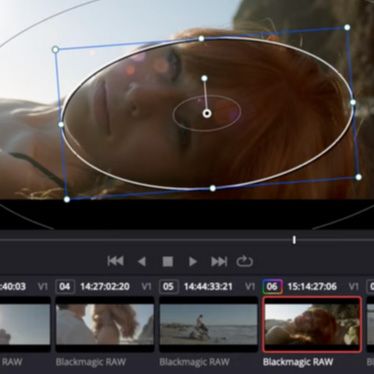Click clip number 04 badge
This screenshot has height=374, width=374.
(x=65, y=286)
